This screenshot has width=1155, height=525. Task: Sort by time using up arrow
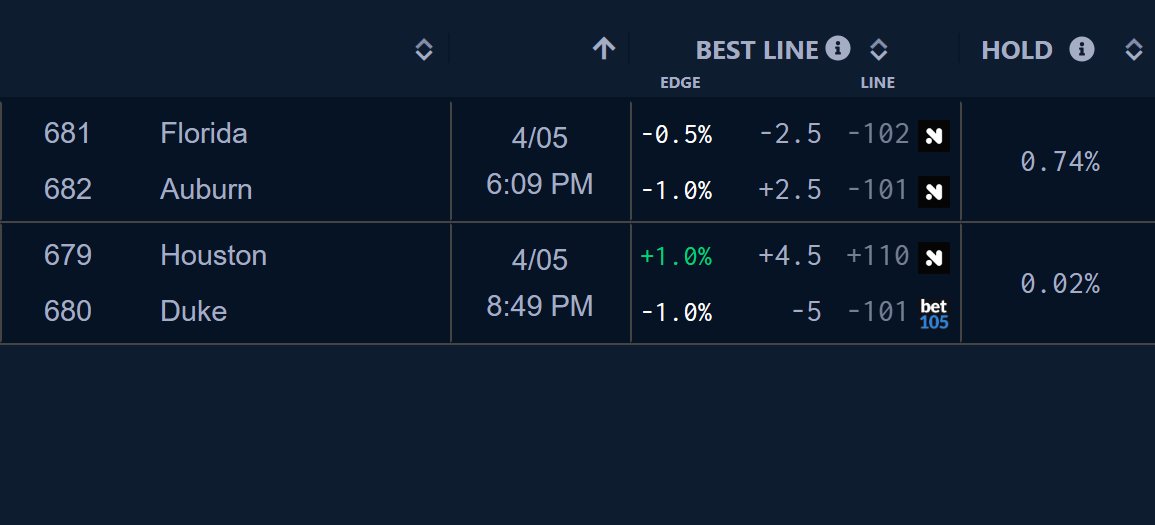tap(603, 49)
